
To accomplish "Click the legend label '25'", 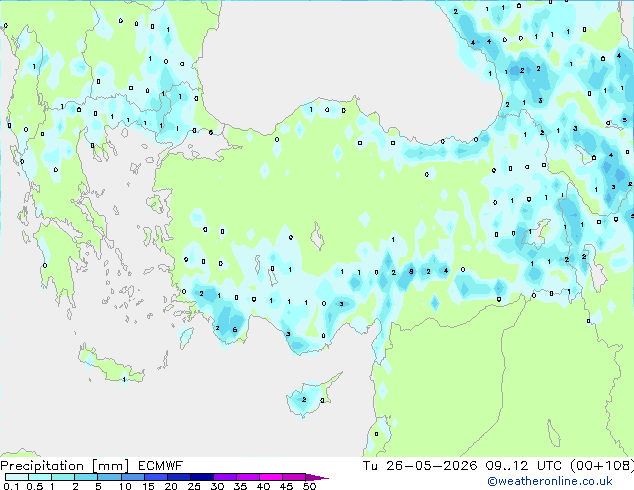I will (x=194, y=486).
